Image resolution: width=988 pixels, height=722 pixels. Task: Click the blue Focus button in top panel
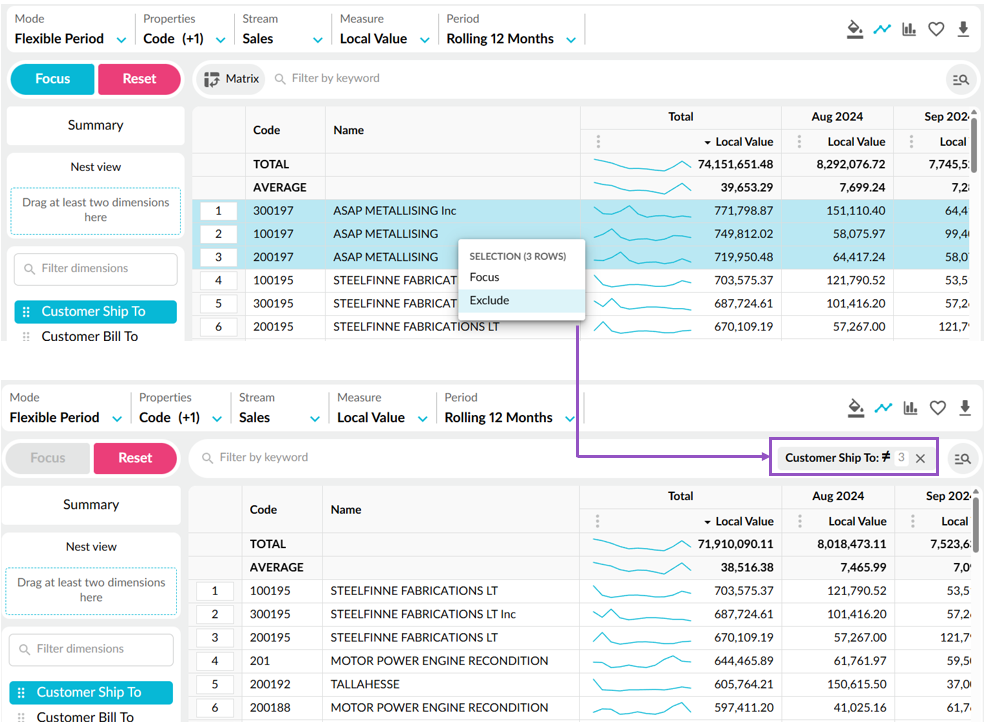52,79
